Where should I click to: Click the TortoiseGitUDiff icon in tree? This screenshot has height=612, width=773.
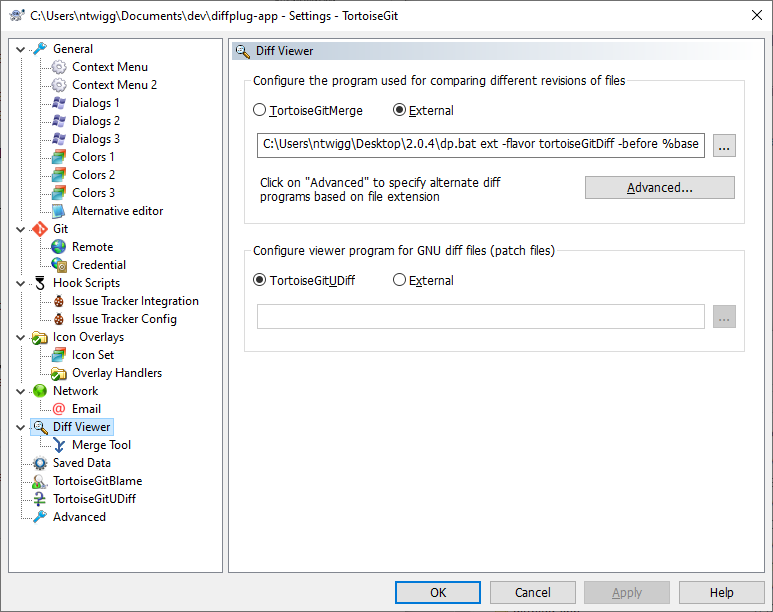[40, 499]
